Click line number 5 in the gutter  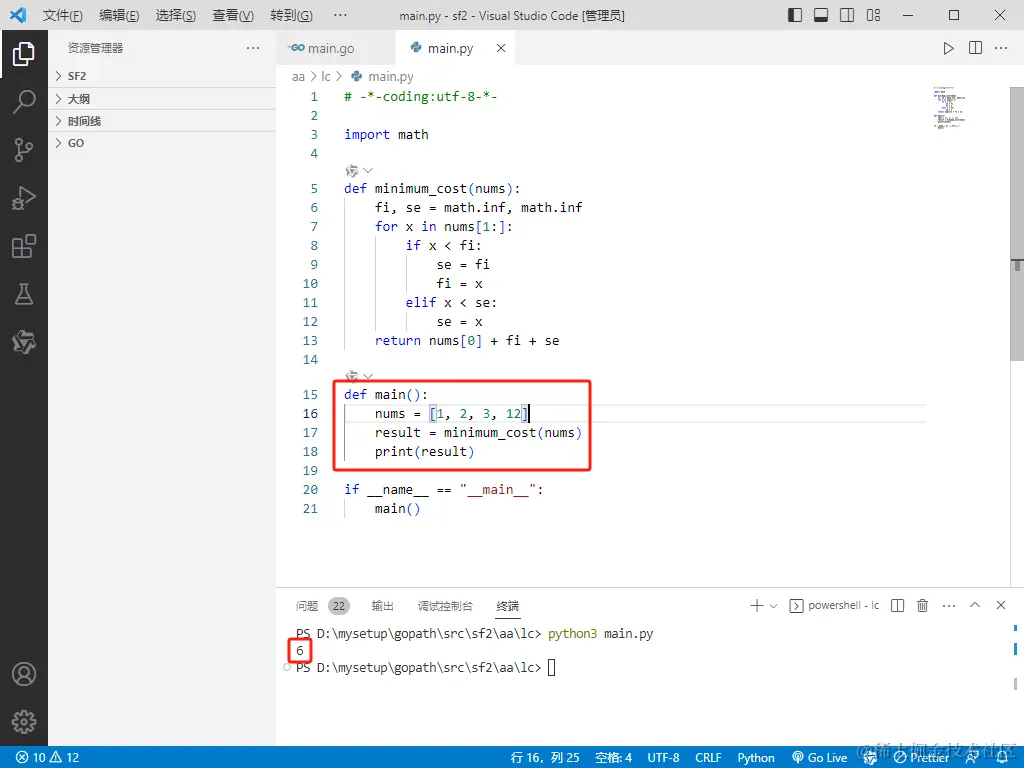pyautogui.click(x=314, y=189)
